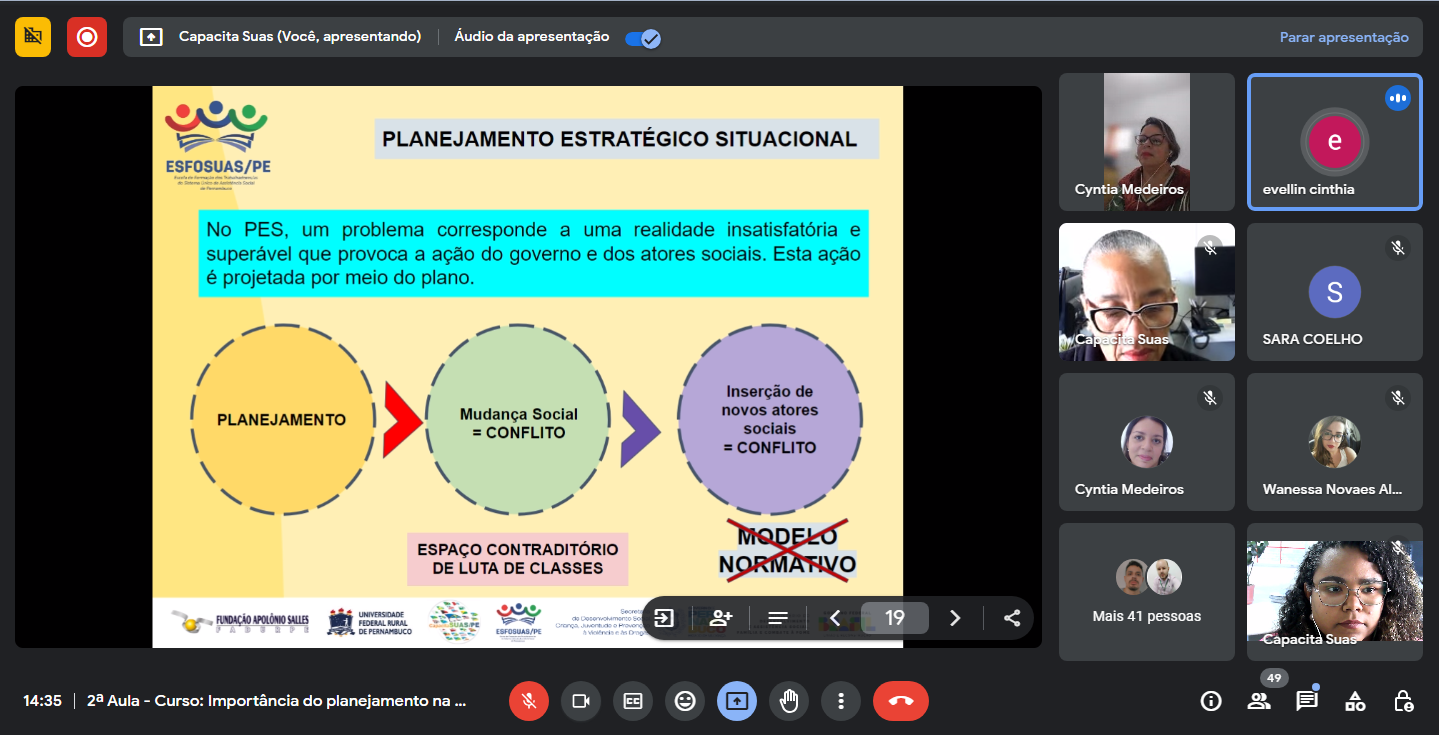Open the more options three-dot menu
Viewport: 1439px width, 735px height.
pos(841,701)
